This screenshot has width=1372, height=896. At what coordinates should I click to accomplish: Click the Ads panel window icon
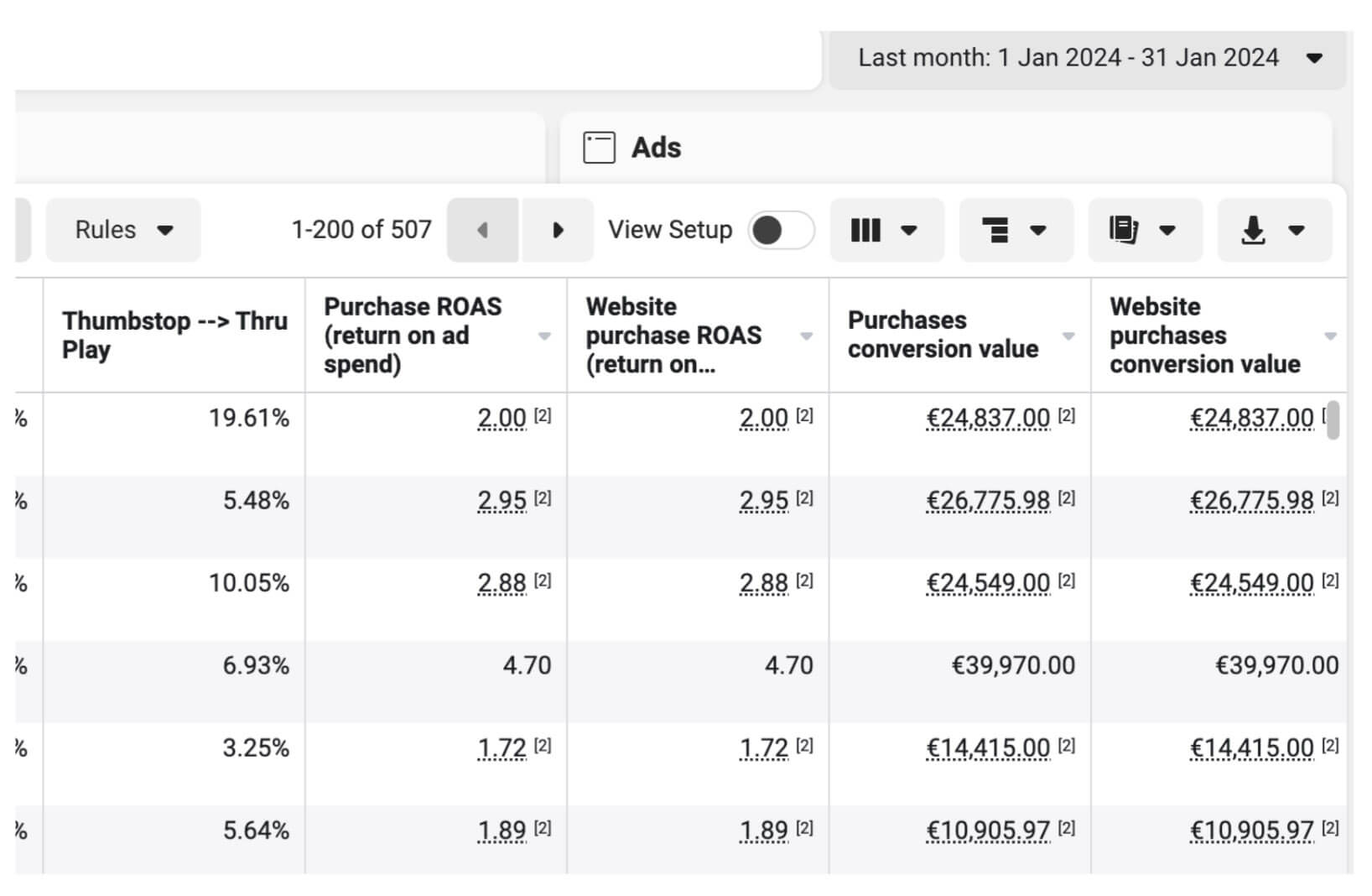click(x=599, y=148)
